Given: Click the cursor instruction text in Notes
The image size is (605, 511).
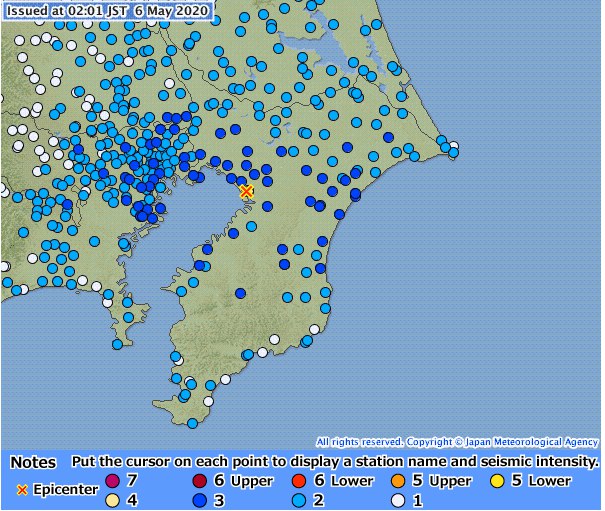Looking at the screenshot, I should point(335,462).
